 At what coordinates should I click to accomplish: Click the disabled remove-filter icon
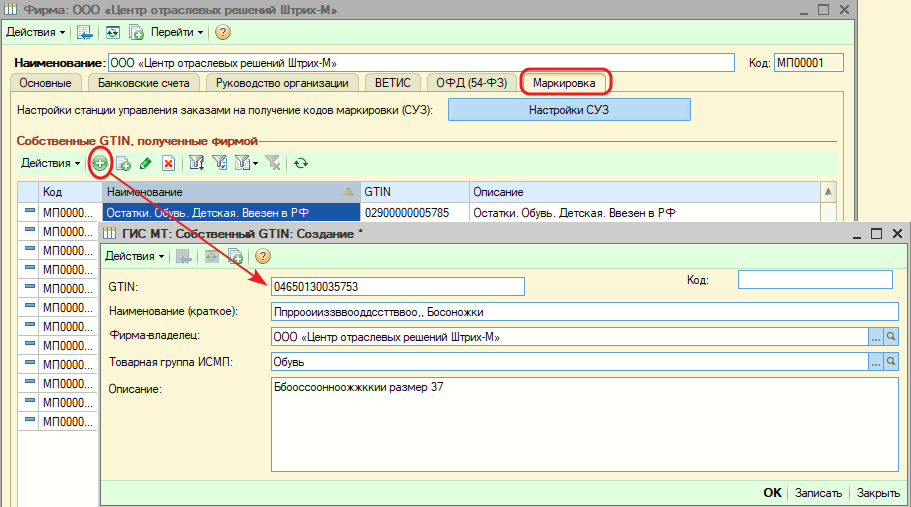(272, 163)
